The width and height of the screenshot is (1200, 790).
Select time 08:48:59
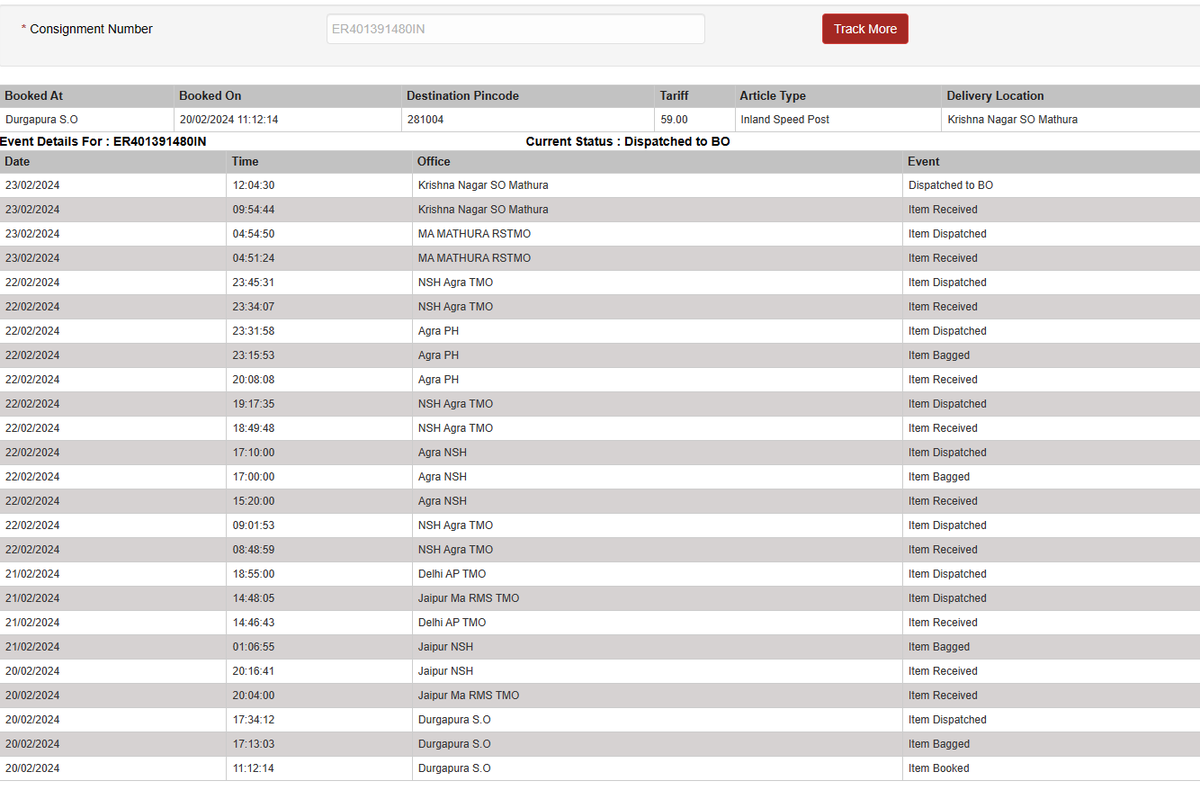253,550
